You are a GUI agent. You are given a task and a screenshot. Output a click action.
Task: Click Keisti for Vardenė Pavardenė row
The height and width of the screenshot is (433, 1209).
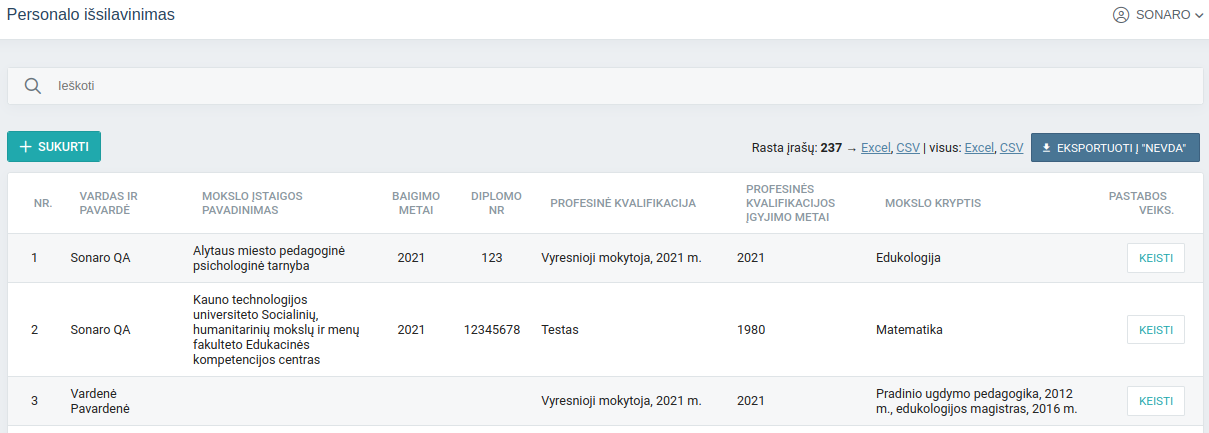(1155, 401)
